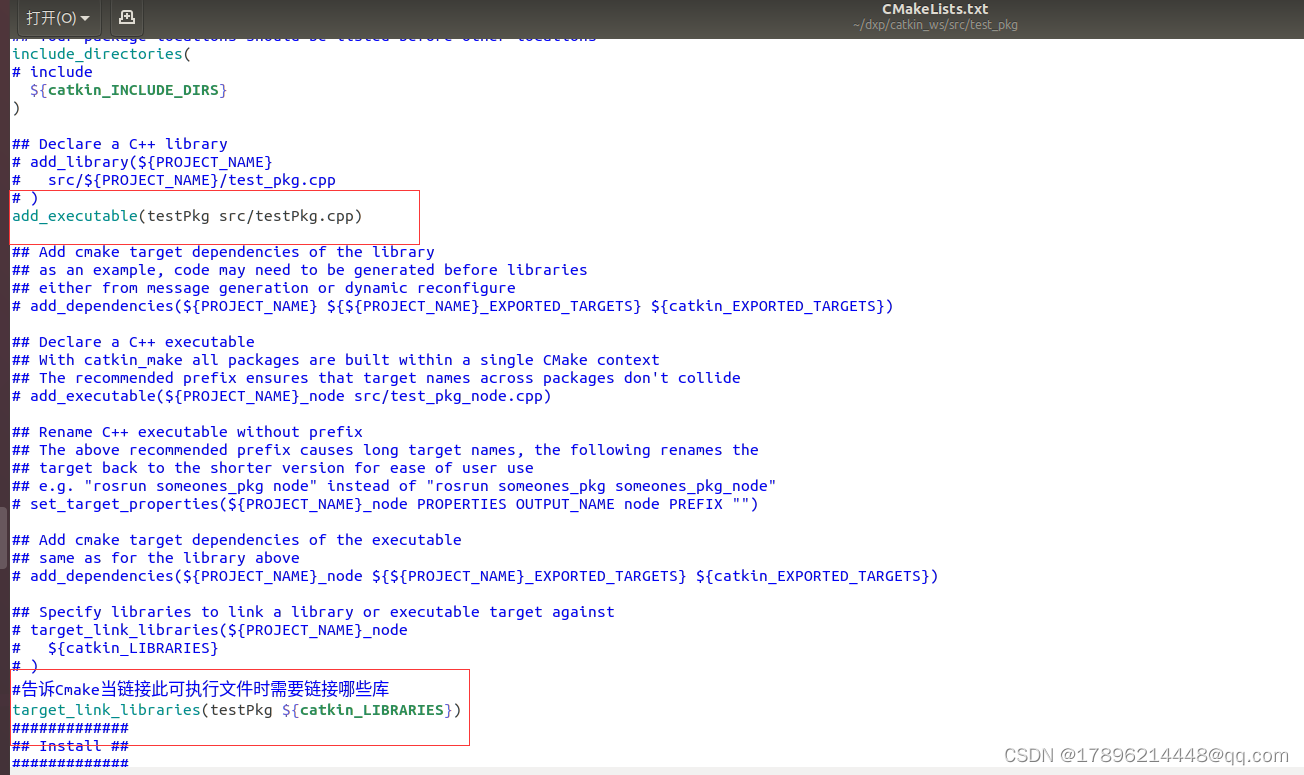Click the "## Declare a C++ library" comment
Viewport: 1304px width, 775px height.
120,144
